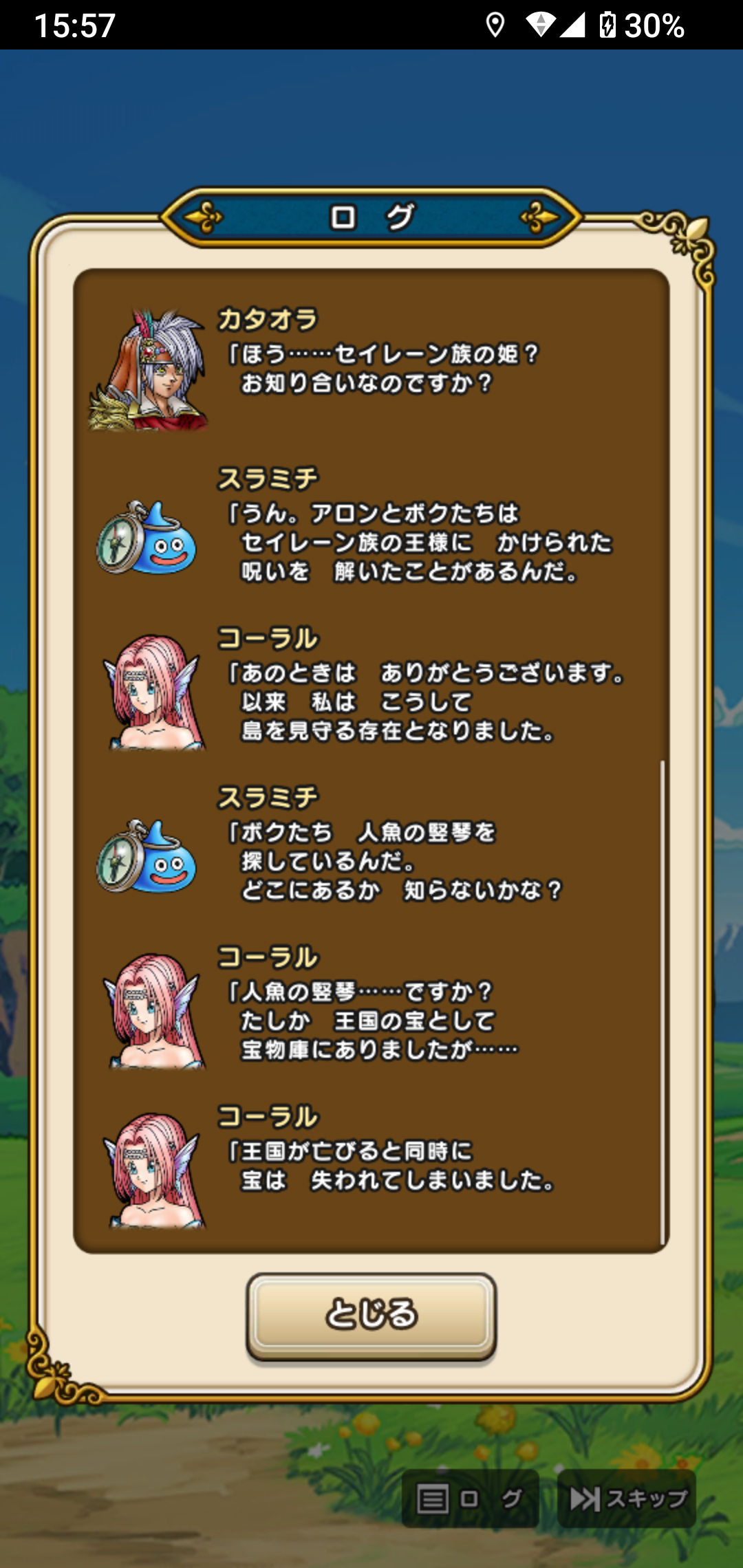Image resolution: width=743 pixels, height=1568 pixels.
Task: Tap the first スラミチ slime portrait
Action: tap(146, 537)
